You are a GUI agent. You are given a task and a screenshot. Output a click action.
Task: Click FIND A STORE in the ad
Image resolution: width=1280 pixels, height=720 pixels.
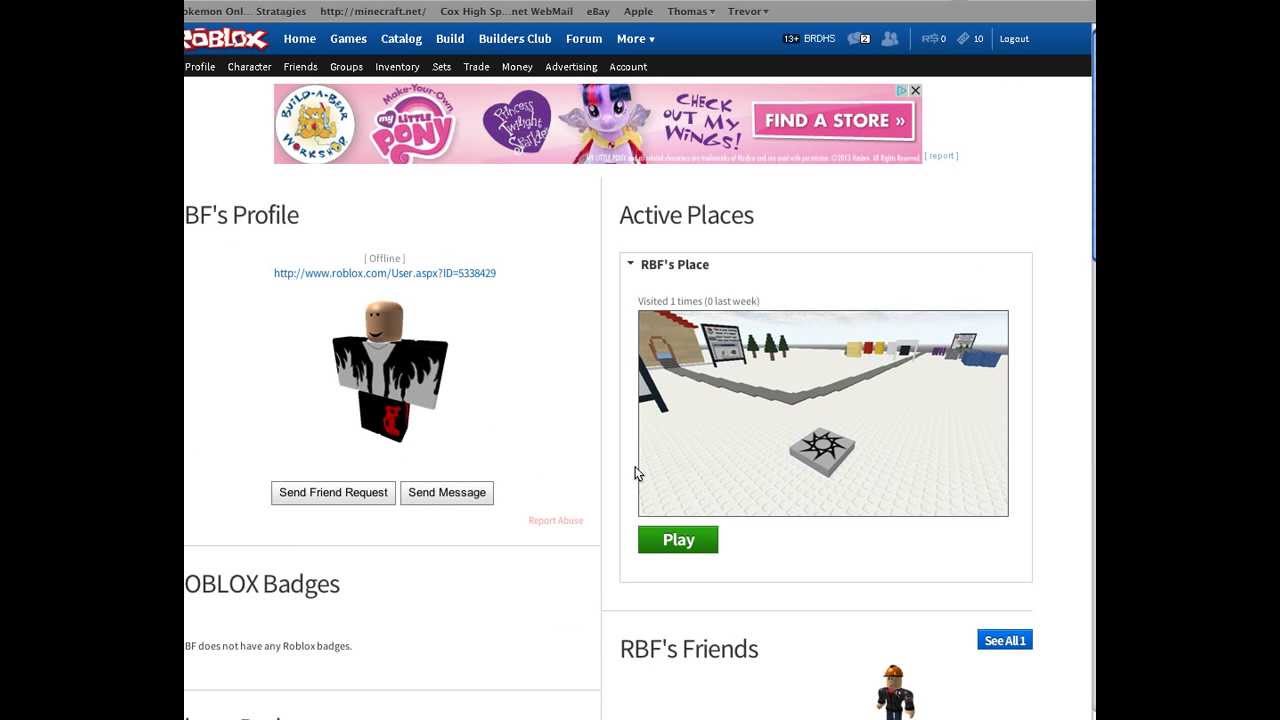[834, 121]
